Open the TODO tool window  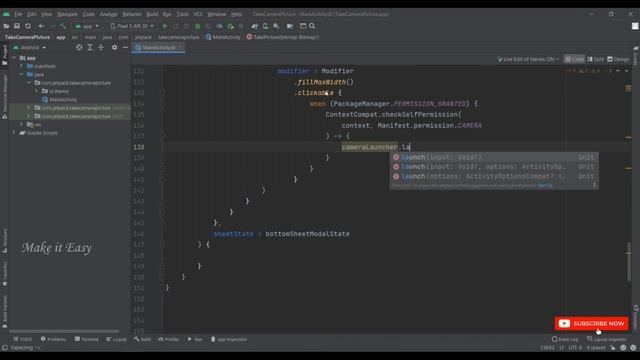[x=22, y=339]
